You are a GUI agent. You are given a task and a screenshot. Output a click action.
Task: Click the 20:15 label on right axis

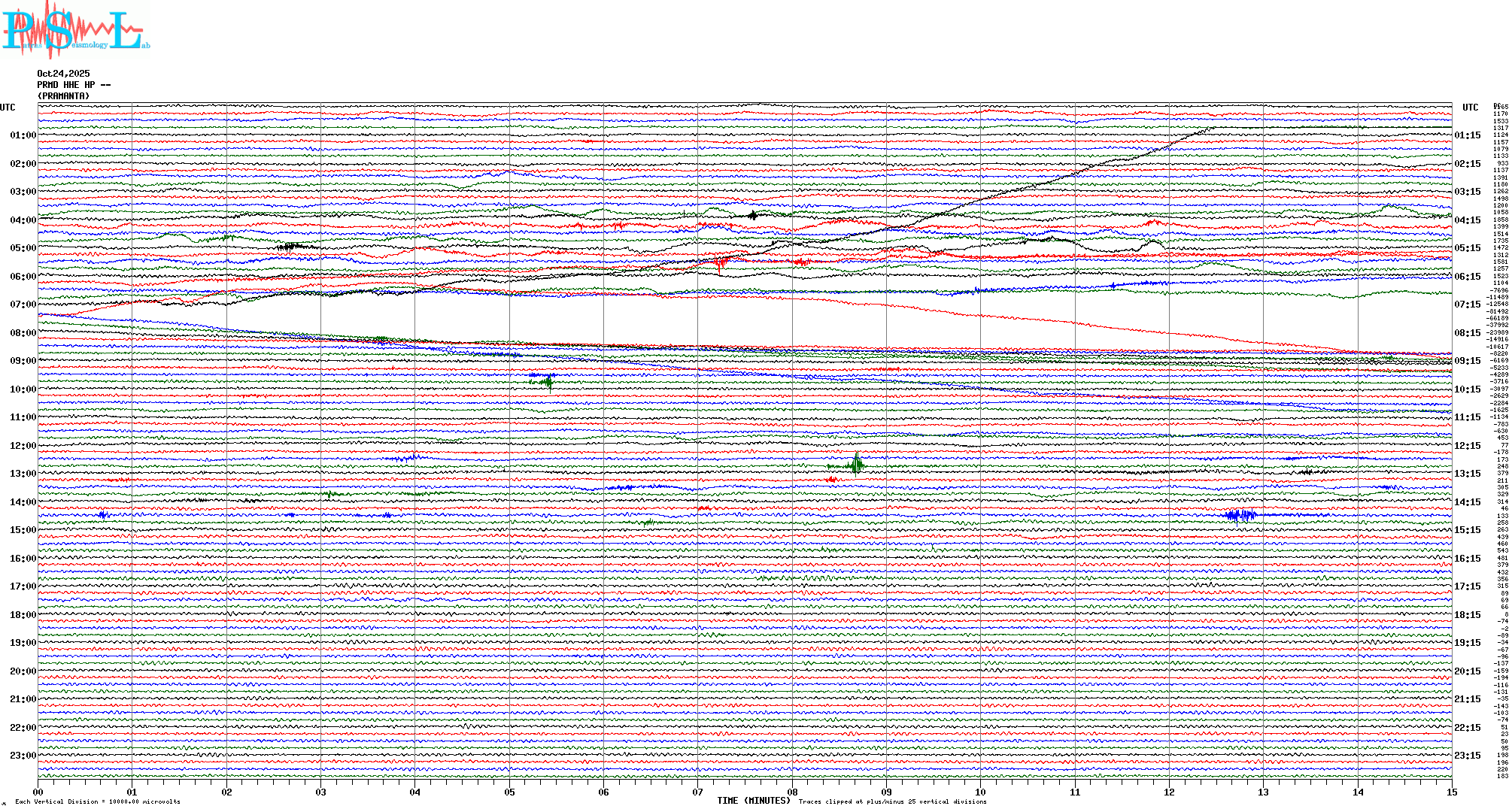1467,671
